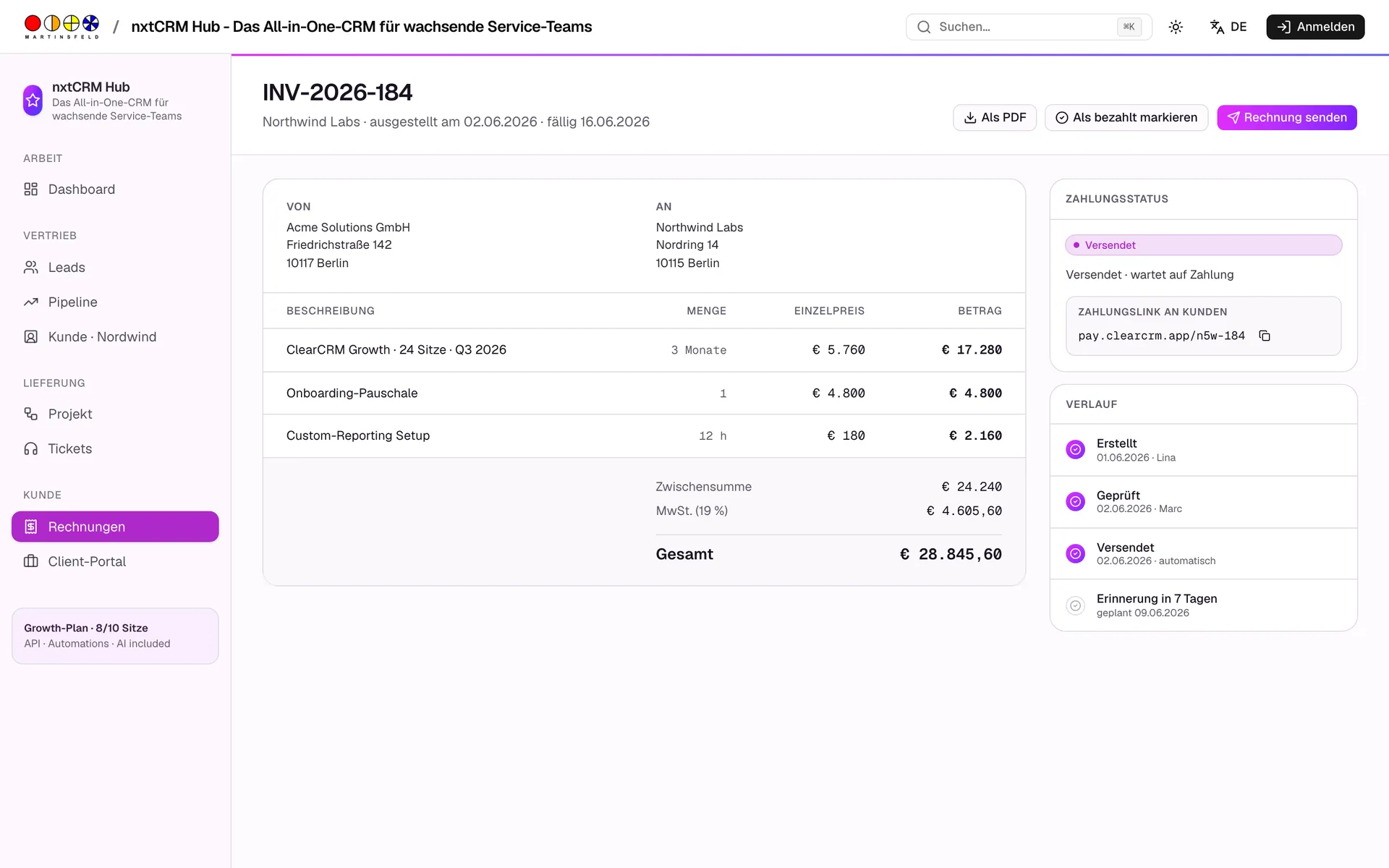Viewport: 1389px width, 868px height.
Task: Click the nxtCRM Hub star icon
Action: [33, 101]
